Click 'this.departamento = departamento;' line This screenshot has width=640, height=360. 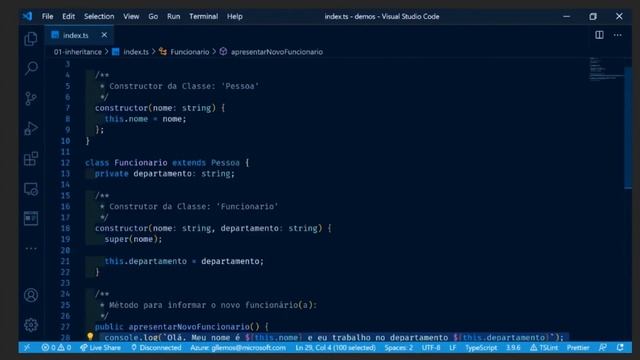point(184,261)
